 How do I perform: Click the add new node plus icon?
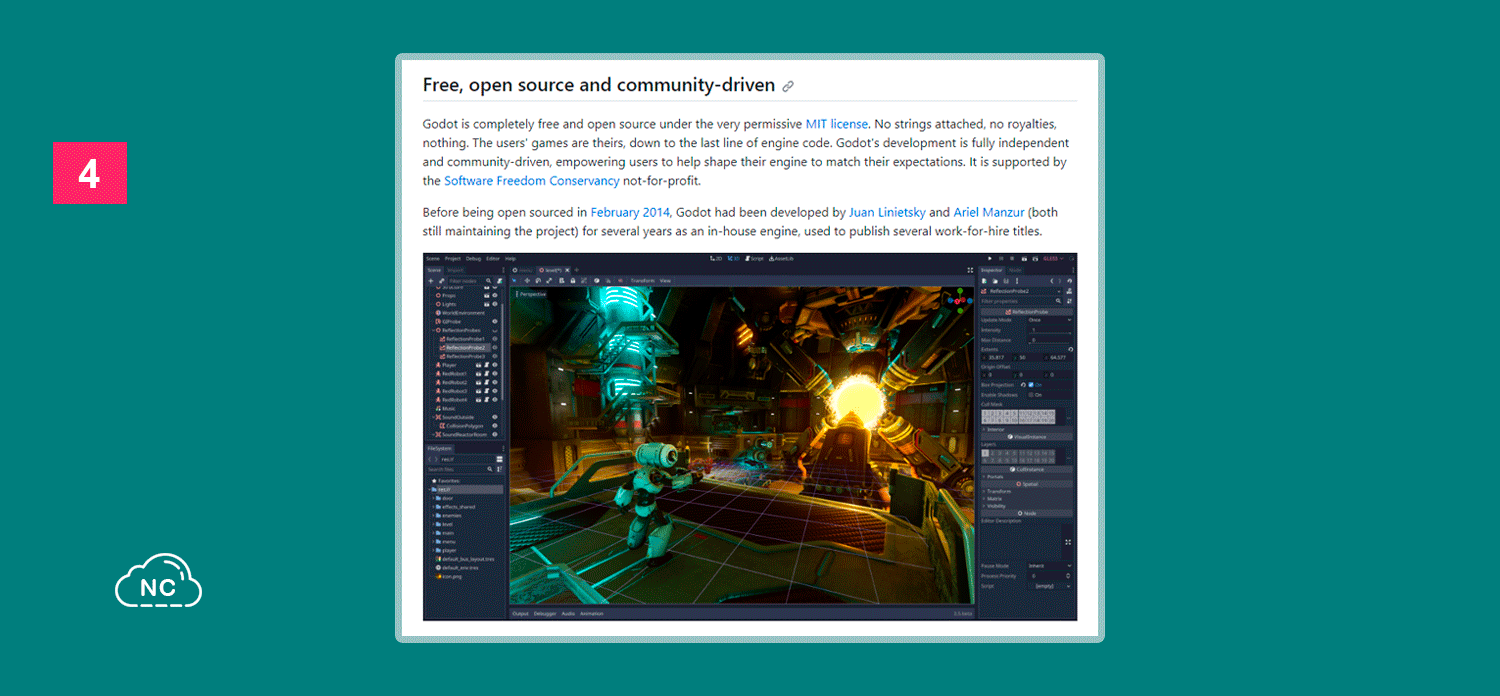[430, 281]
